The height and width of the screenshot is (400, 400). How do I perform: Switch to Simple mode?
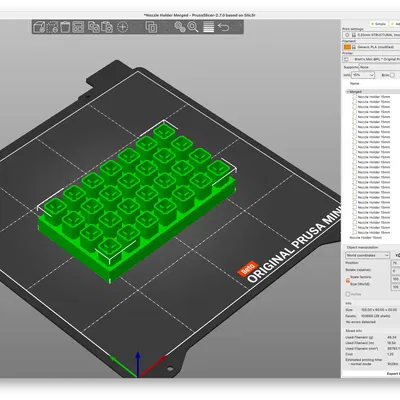point(379,24)
